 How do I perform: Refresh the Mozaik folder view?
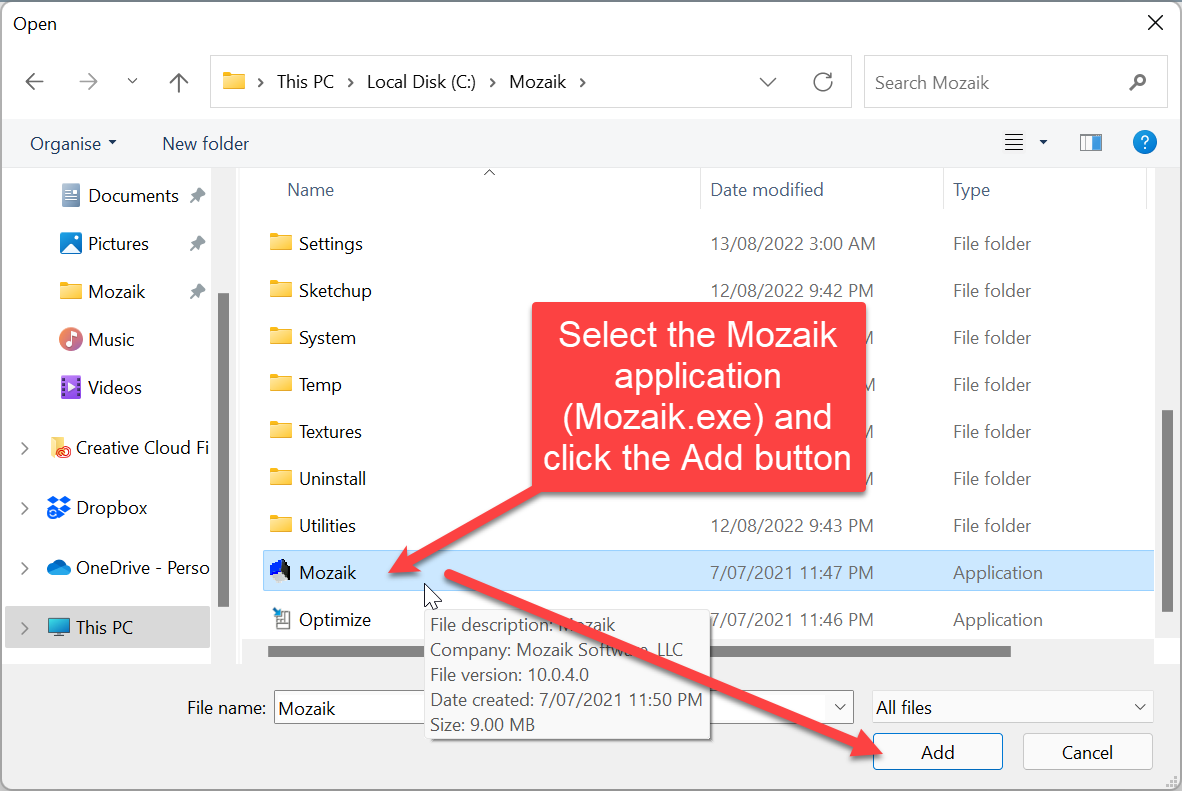click(x=823, y=82)
